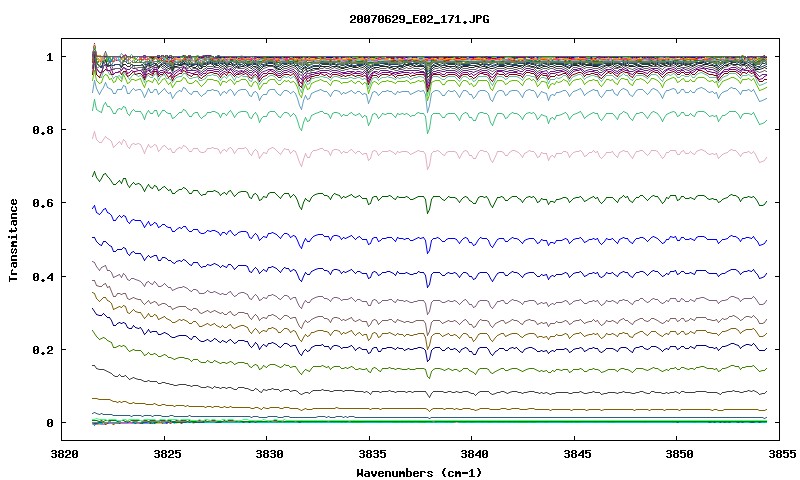Click the x-axis tick label 3820
The width and height of the screenshot is (800, 480).
(64, 454)
